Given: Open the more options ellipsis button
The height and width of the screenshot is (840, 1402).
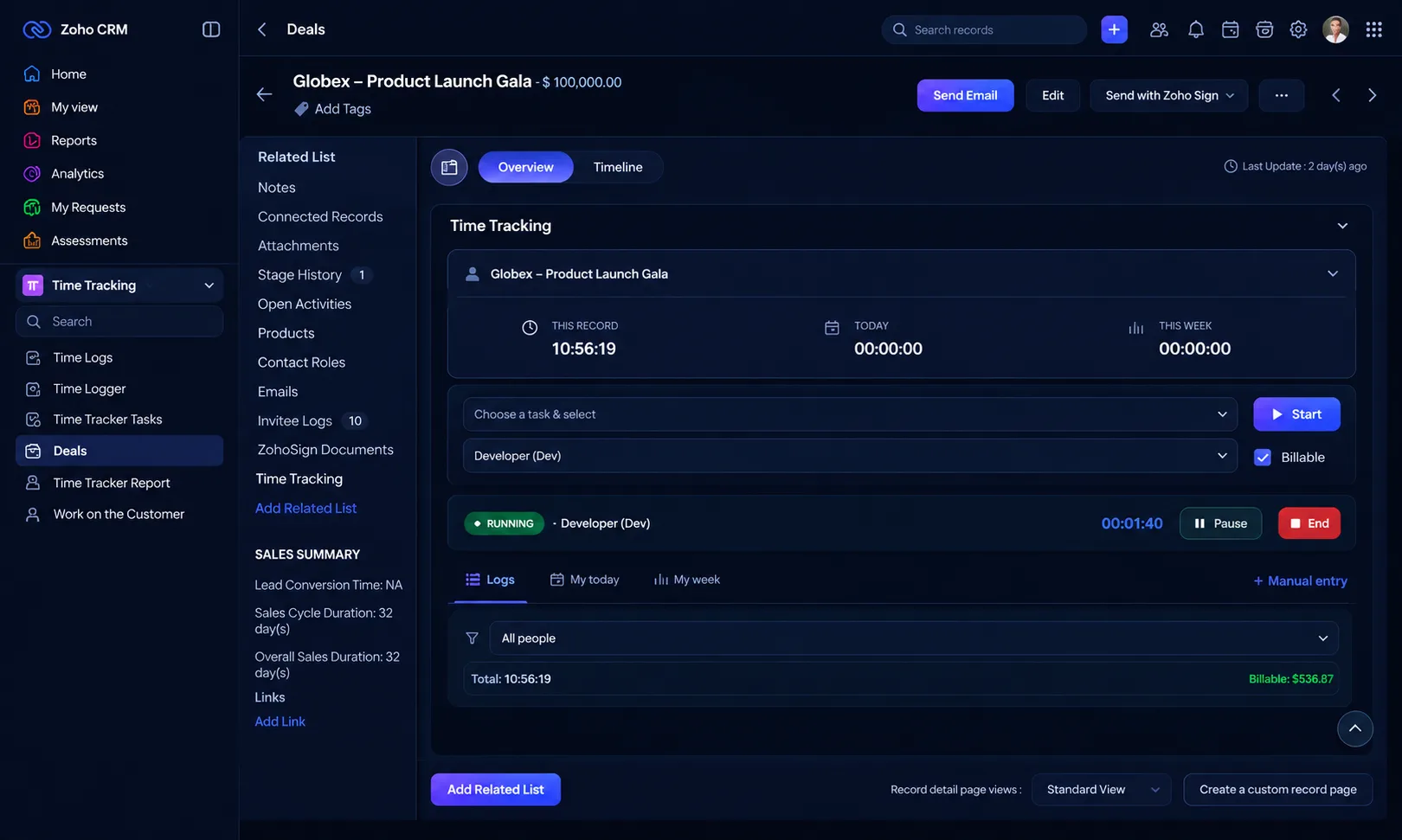Looking at the screenshot, I should tap(1282, 95).
